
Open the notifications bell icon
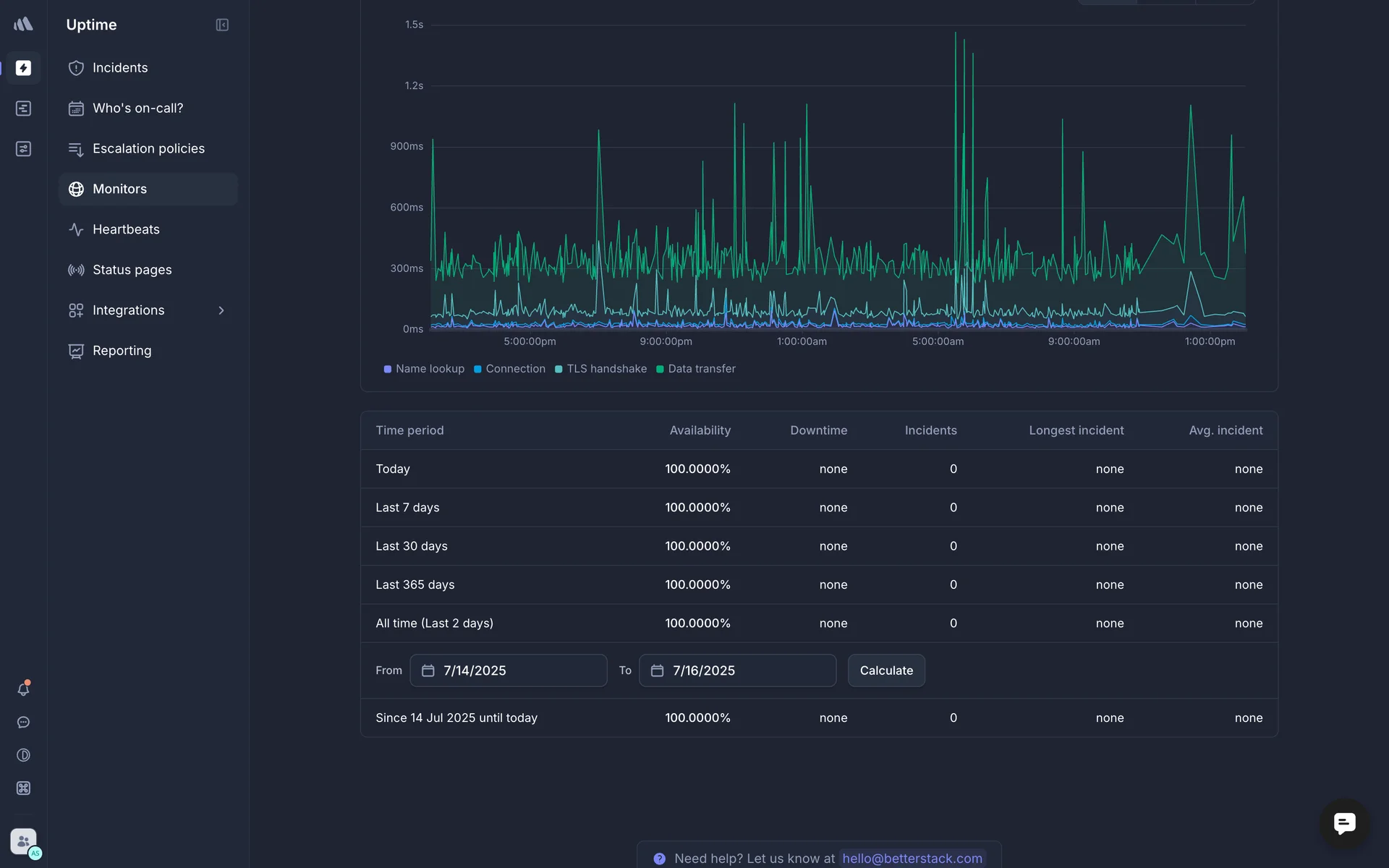(23, 689)
